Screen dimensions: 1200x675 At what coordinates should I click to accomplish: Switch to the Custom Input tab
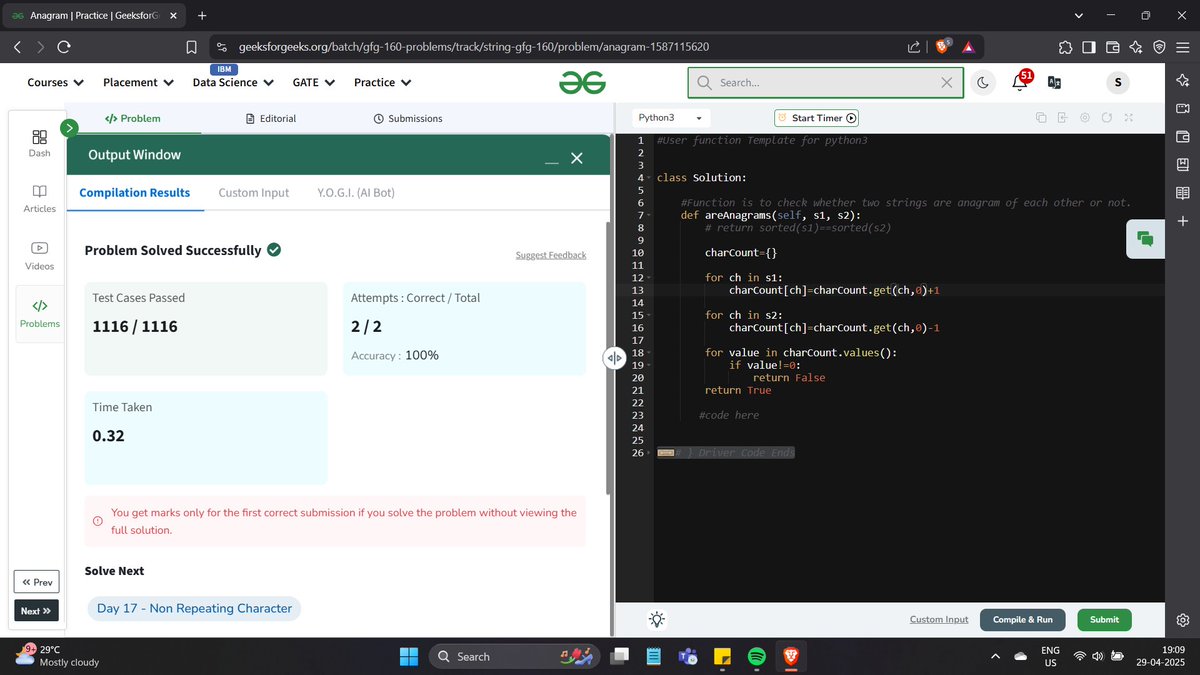[x=253, y=192]
